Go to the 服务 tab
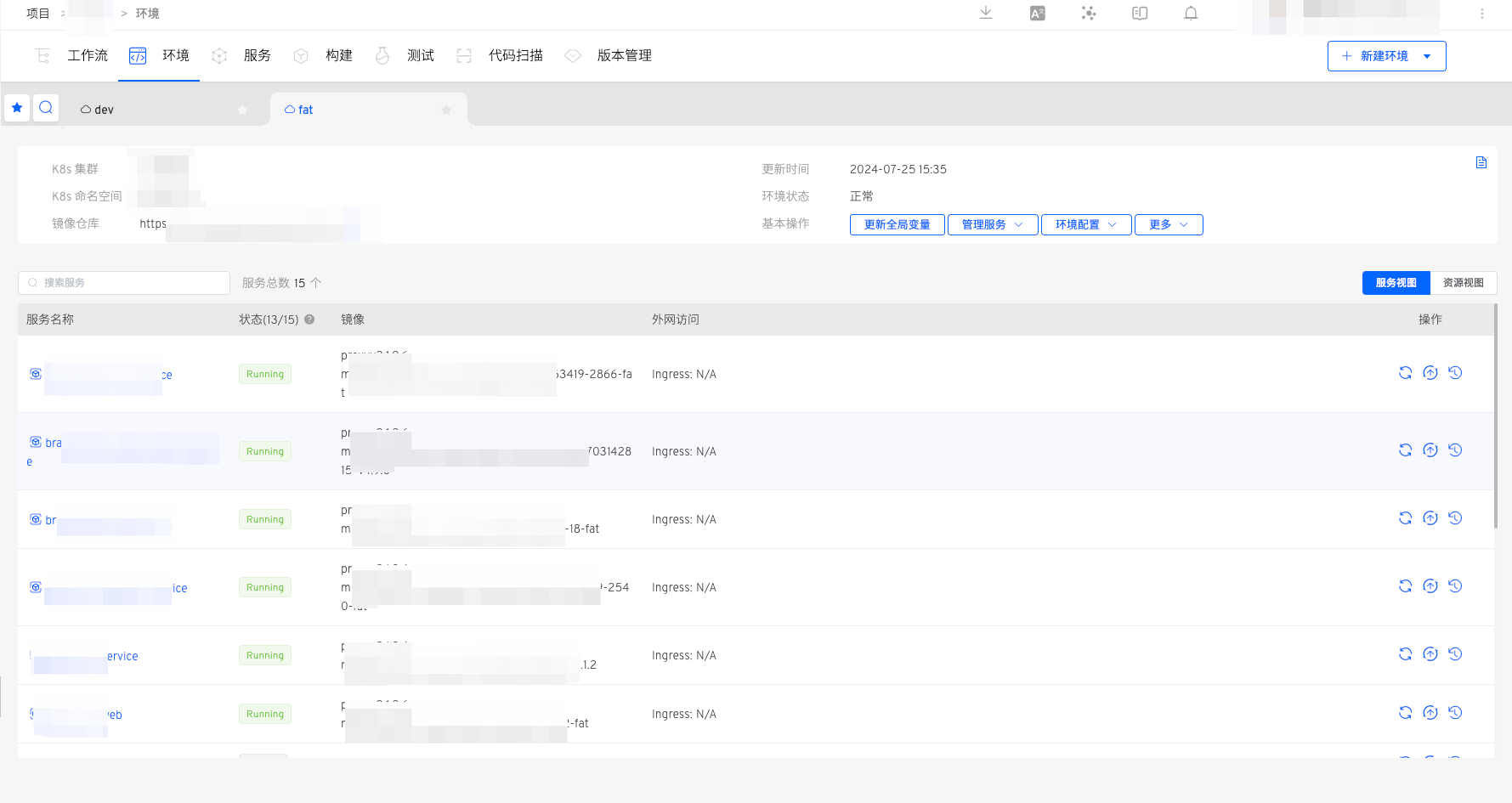 pos(241,55)
